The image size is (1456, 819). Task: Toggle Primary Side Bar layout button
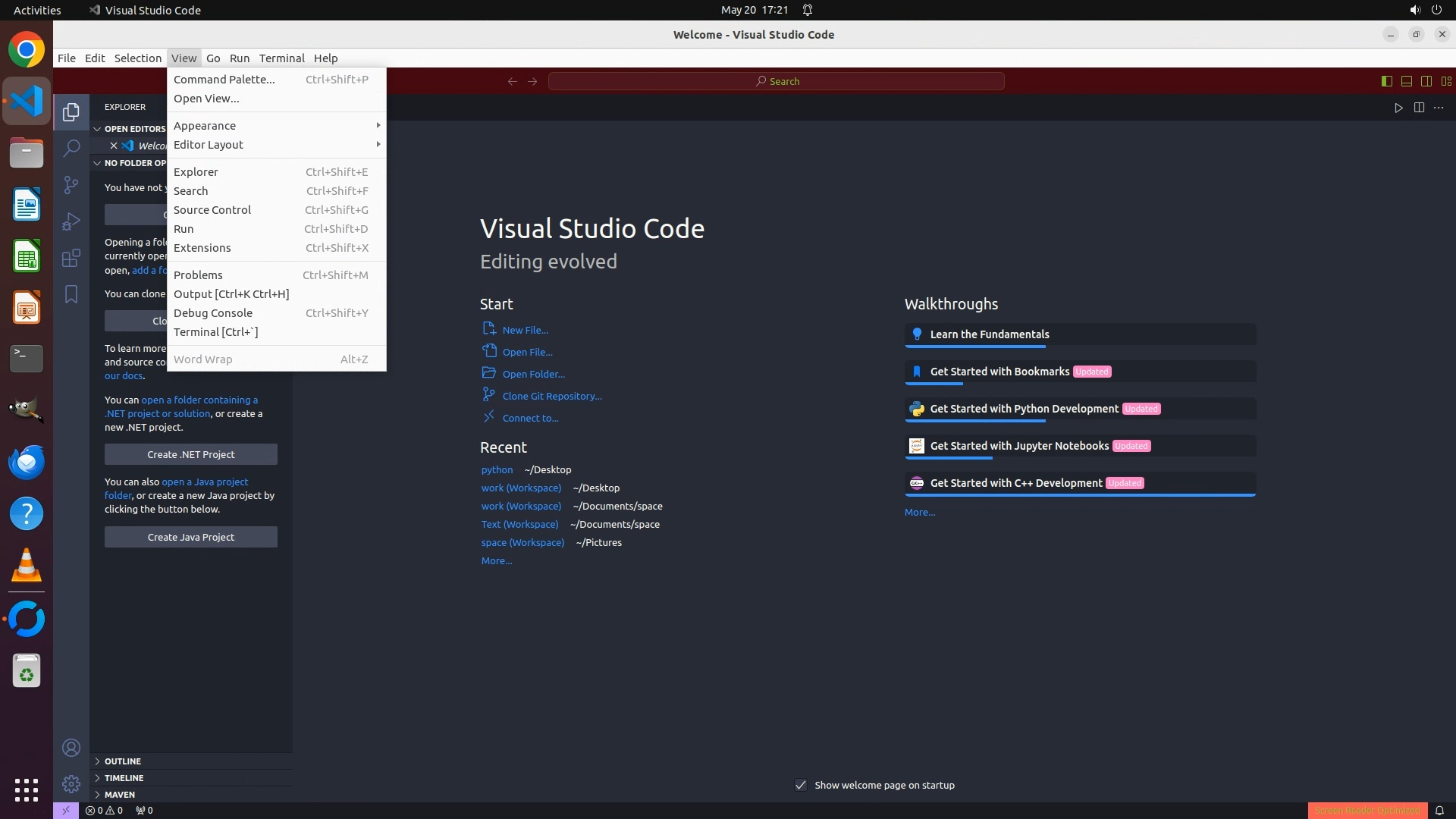tap(1386, 81)
